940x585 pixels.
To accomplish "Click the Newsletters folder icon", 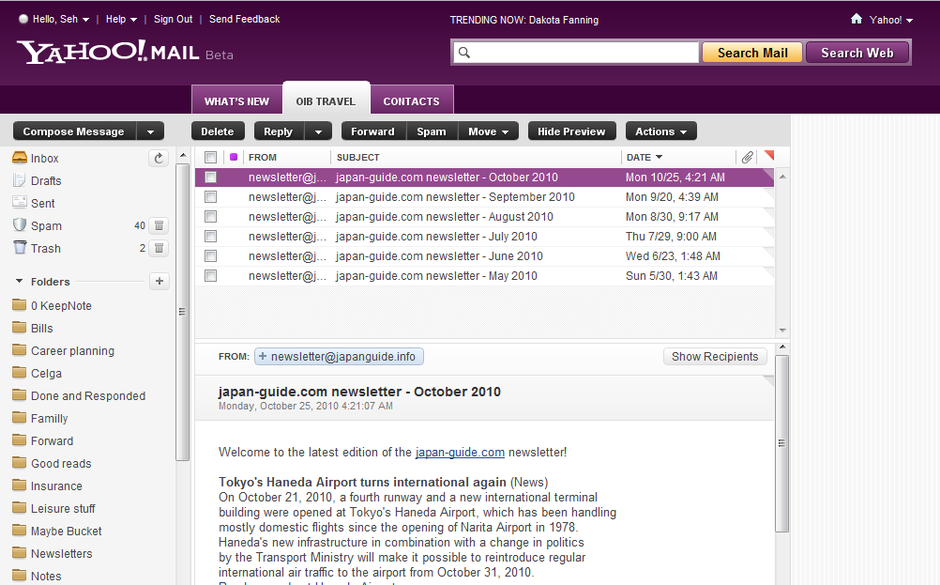I will click(x=20, y=552).
